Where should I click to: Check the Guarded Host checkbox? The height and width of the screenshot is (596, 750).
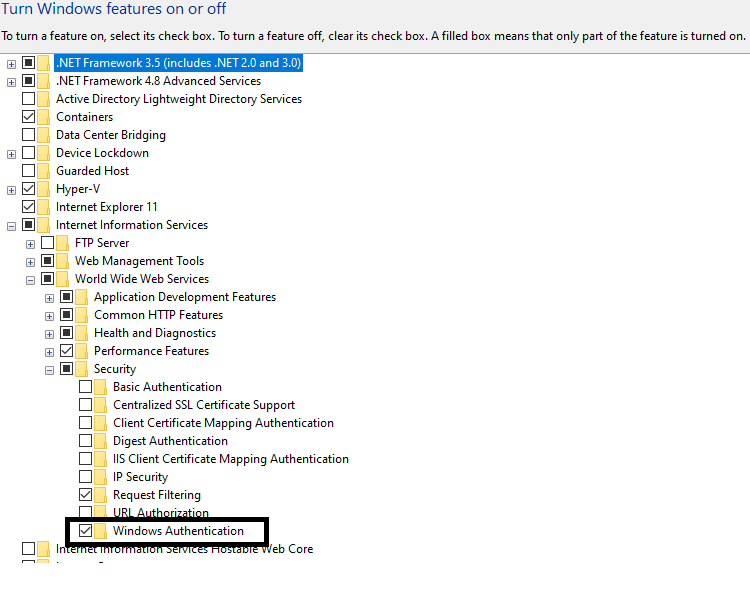point(29,171)
